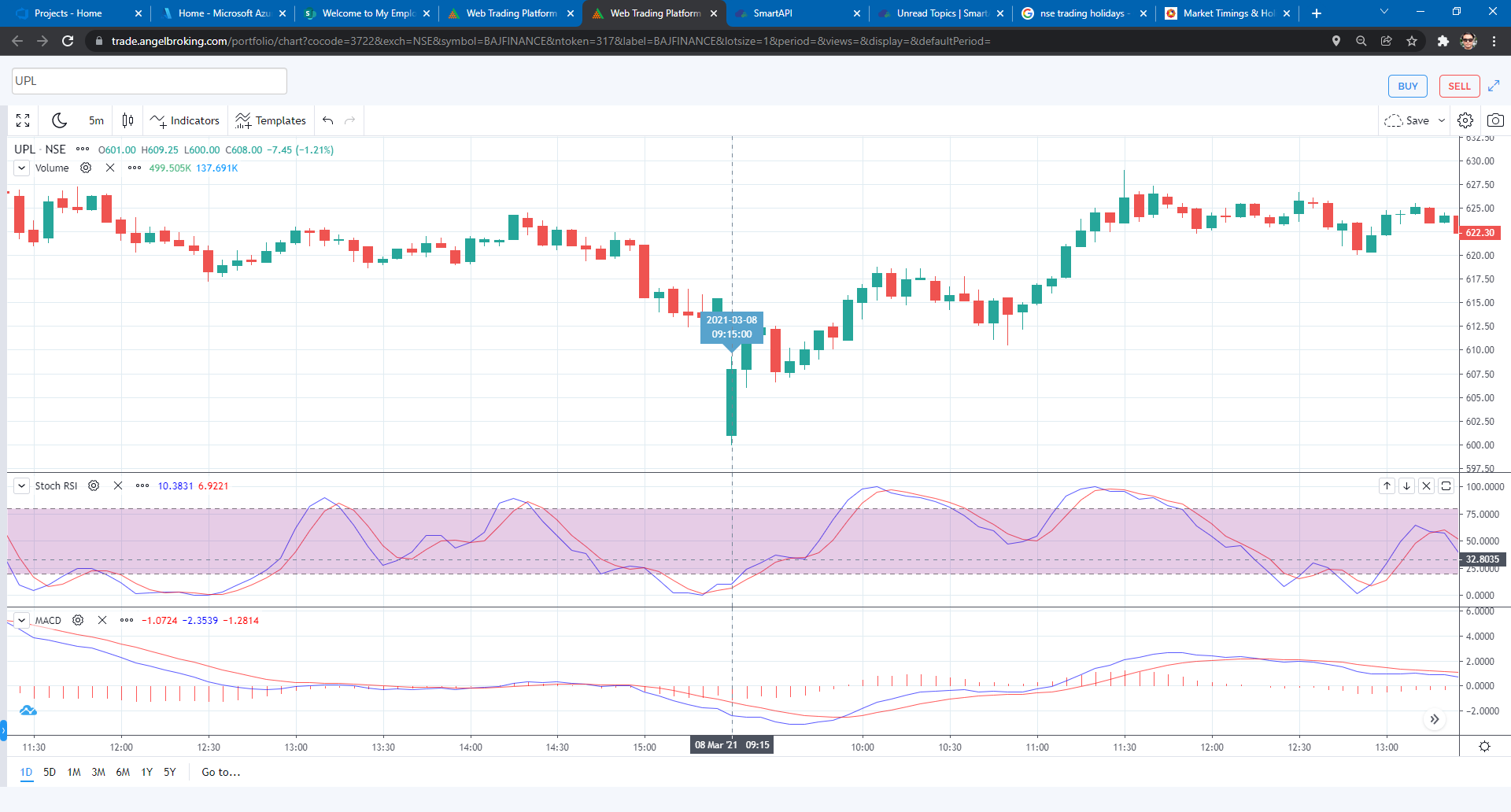Expand the Save layout dropdown arrow
This screenshot has width=1511, height=812.
coord(1442,120)
